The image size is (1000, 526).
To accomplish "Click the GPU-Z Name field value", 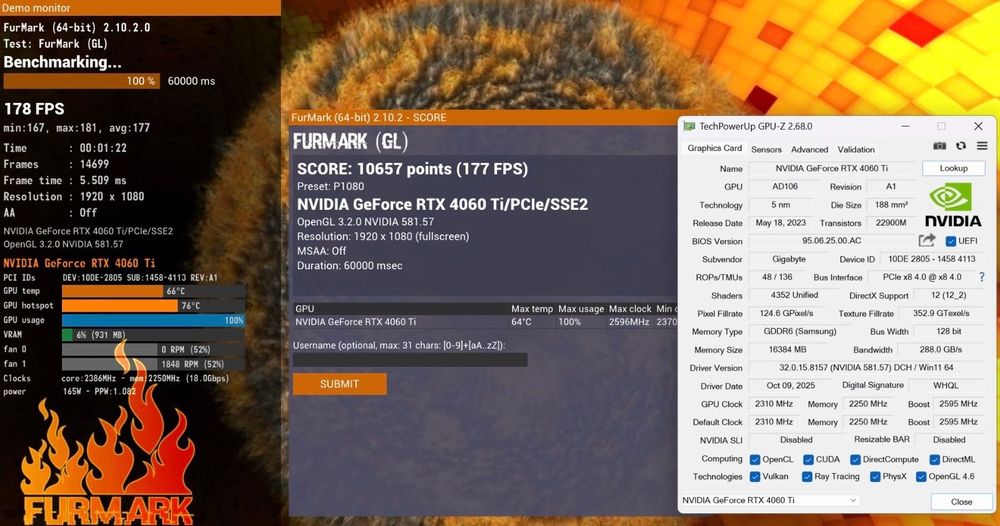I will 831,168.
